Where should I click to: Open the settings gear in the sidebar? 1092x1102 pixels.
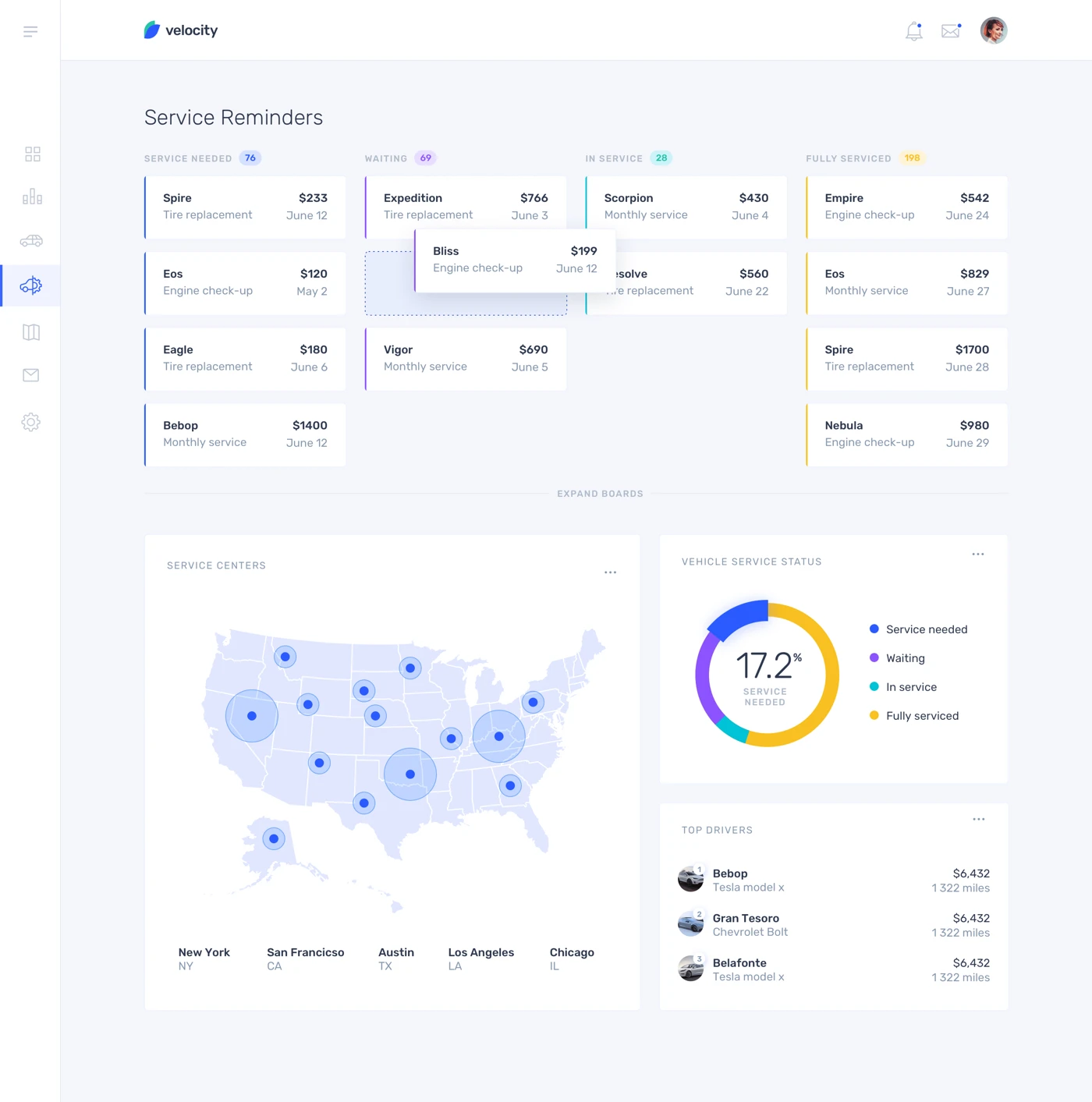[31, 421]
